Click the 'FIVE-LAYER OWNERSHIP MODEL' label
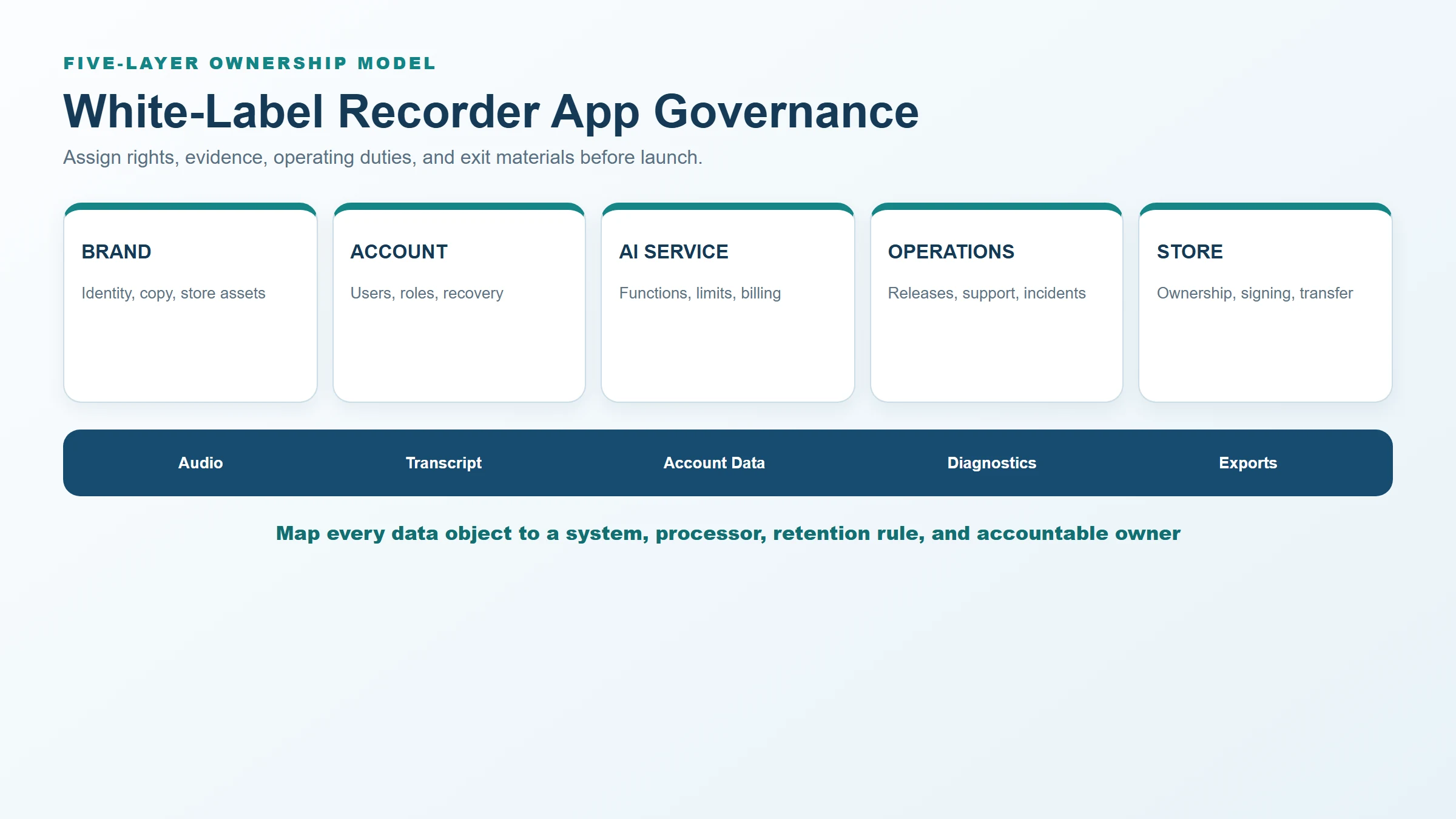 pos(250,63)
